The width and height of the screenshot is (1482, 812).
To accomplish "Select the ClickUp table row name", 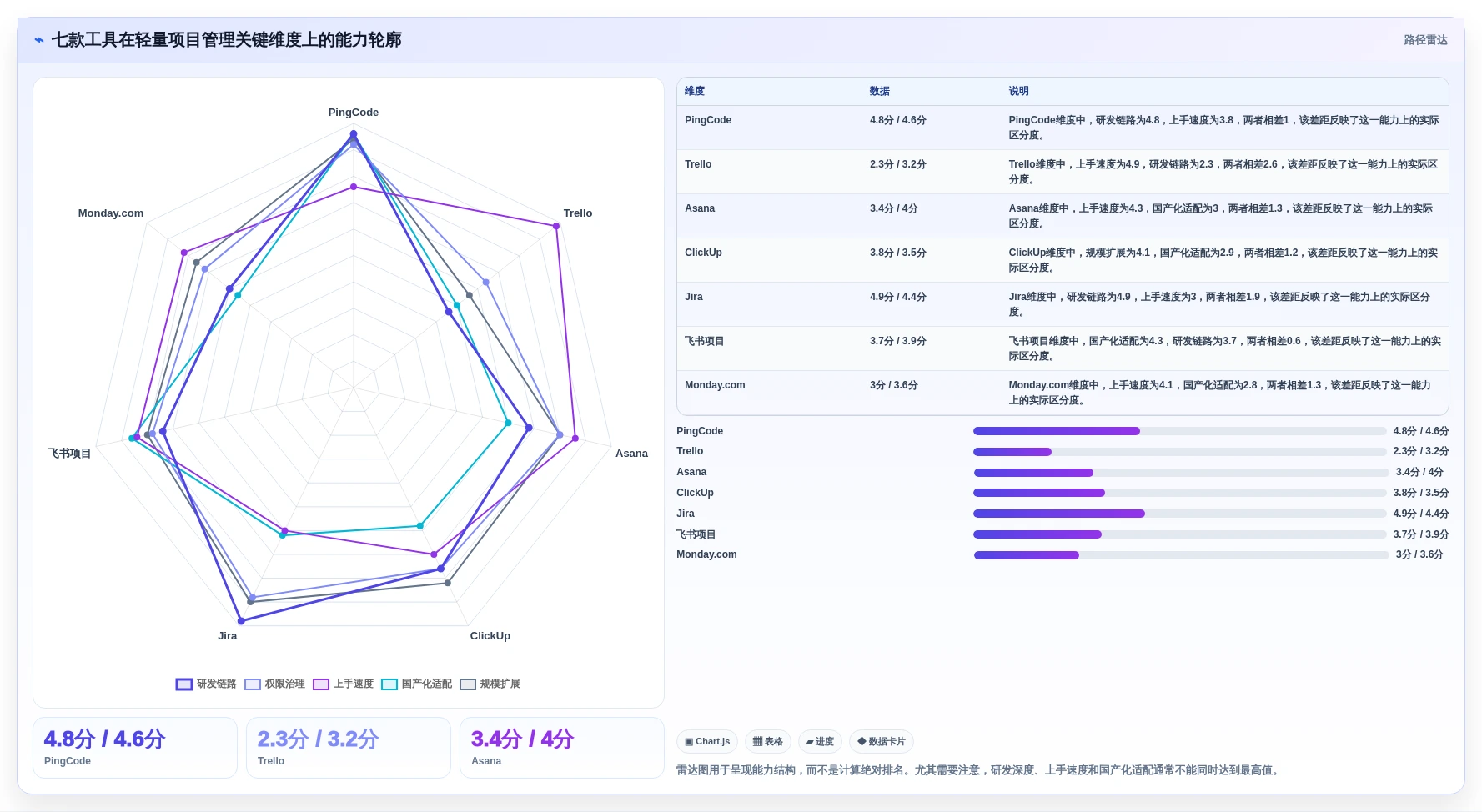I will click(703, 253).
